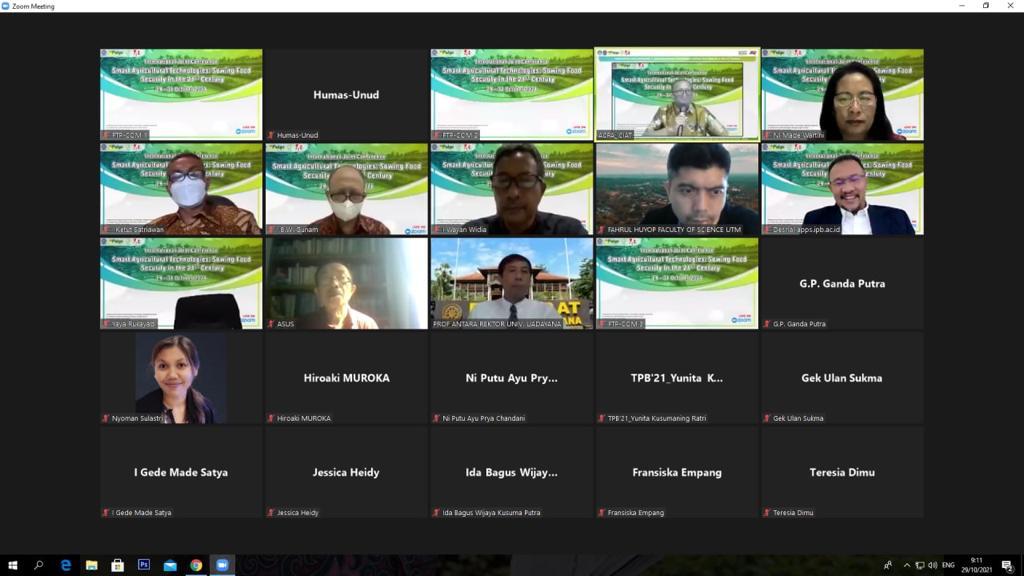Image resolution: width=1024 pixels, height=576 pixels.
Task: Open the taskbar search magnifier
Action: [39, 565]
